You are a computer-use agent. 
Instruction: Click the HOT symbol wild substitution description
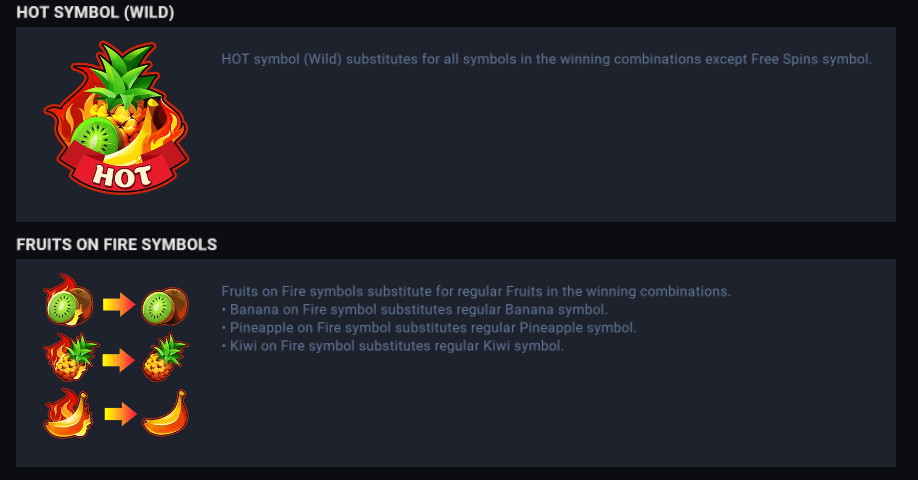[x=546, y=59]
